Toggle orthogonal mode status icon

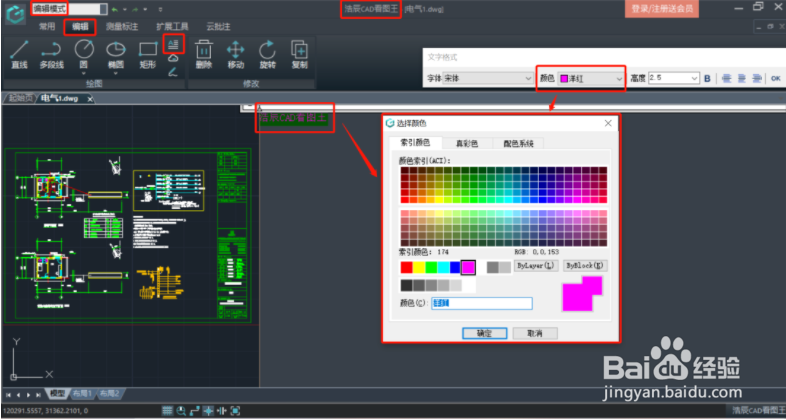click(195, 410)
